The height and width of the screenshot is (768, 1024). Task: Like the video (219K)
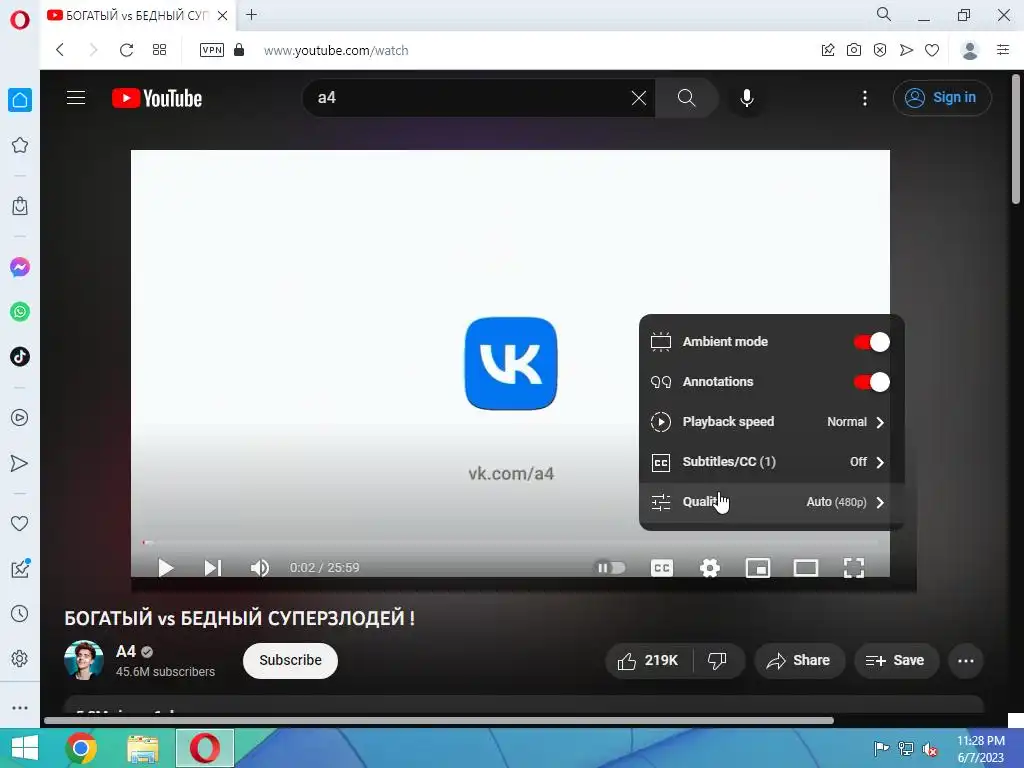coord(648,661)
